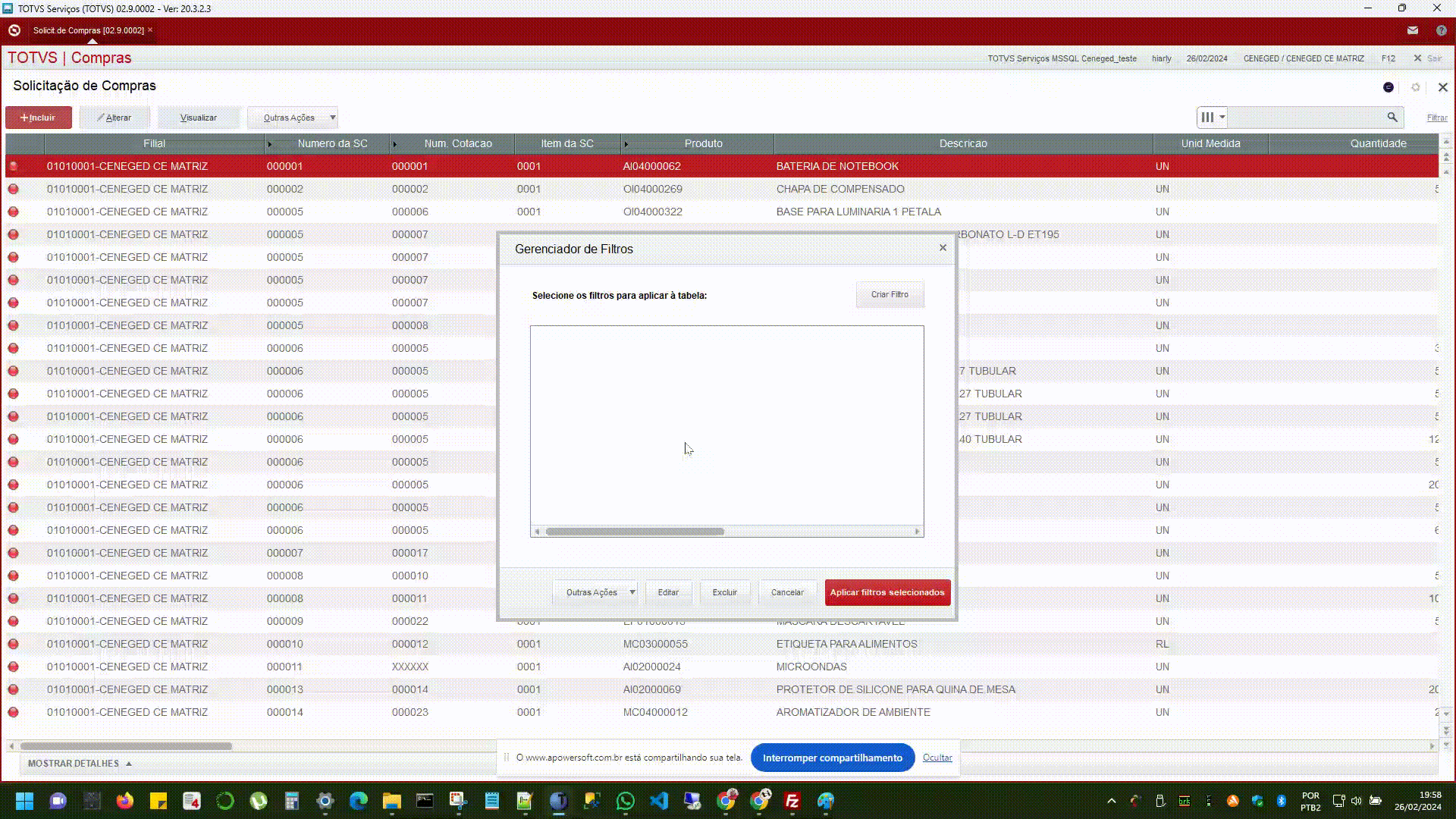
Task: Open the help question mark icon
Action: (1441, 30)
